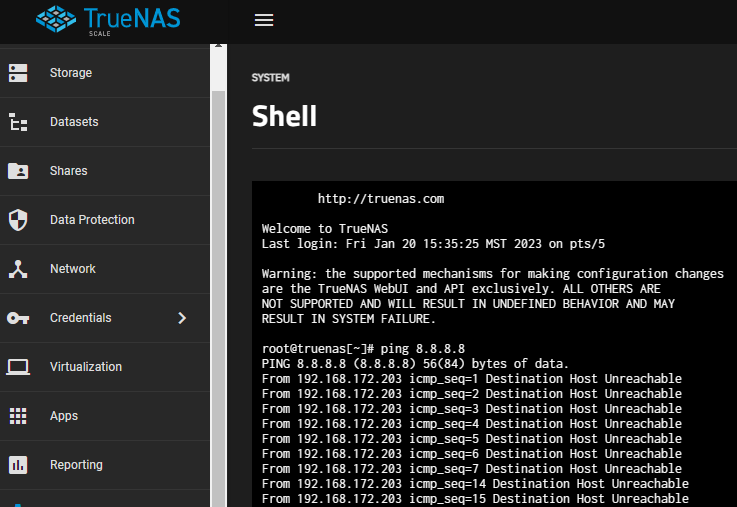Image resolution: width=737 pixels, height=507 pixels.
Task: Click the 'root@truenas[~]# ping 8.8.8.8' prompt line
Action: point(363,349)
